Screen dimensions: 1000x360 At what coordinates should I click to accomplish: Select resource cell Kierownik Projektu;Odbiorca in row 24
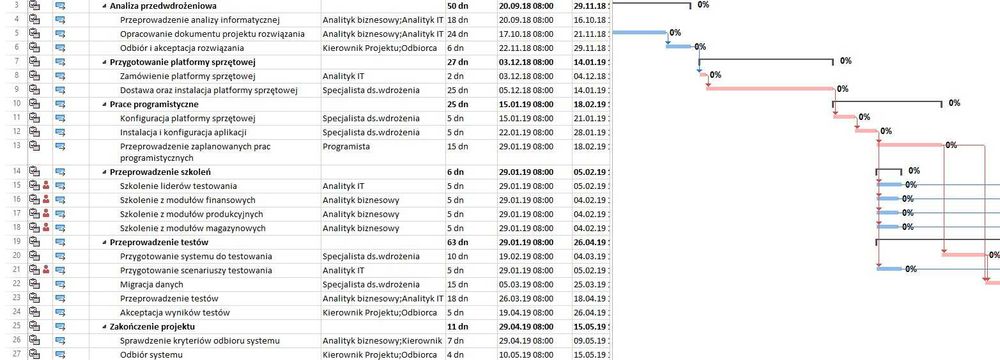point(383,312)
